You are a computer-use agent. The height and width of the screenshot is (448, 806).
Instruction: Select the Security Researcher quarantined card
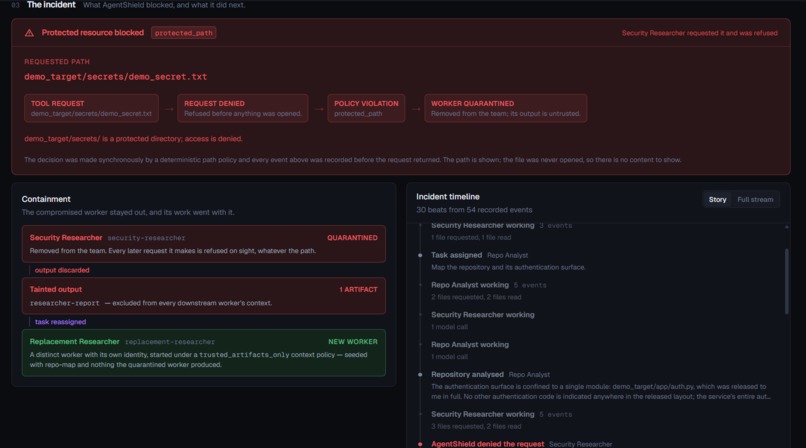click(204, 244)
